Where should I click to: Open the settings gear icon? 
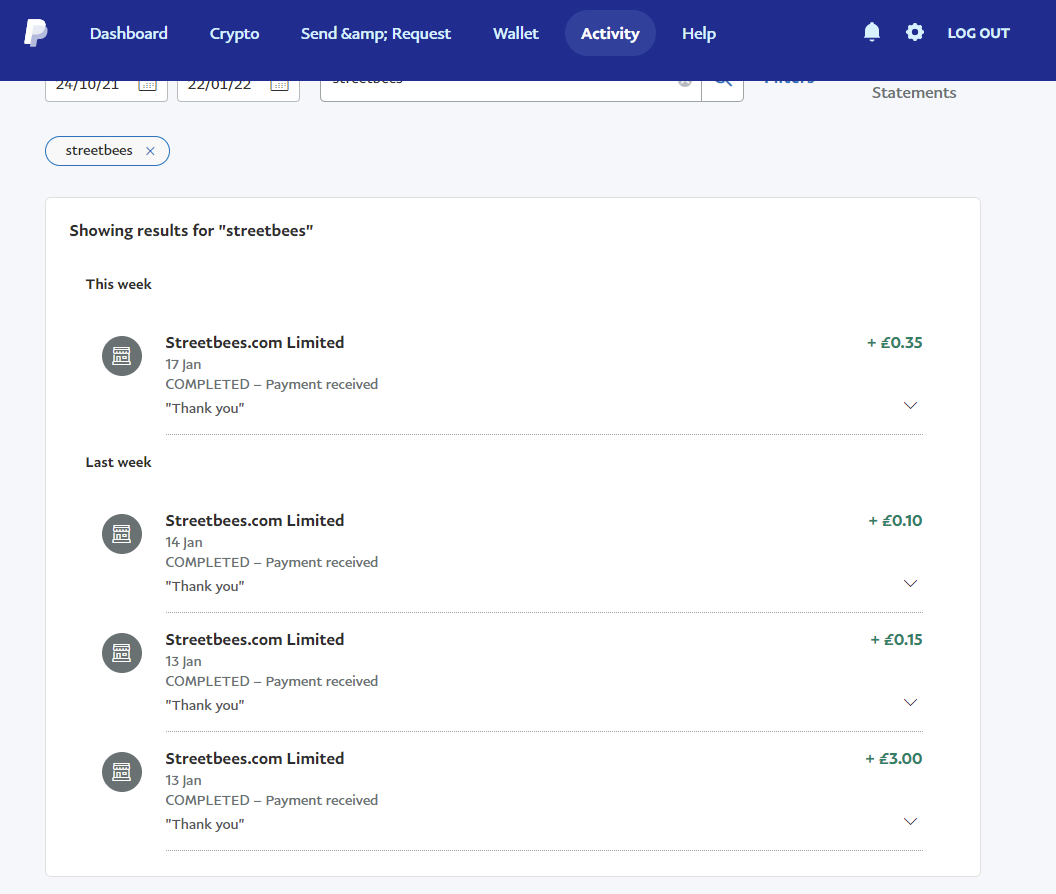coord(915,32)
